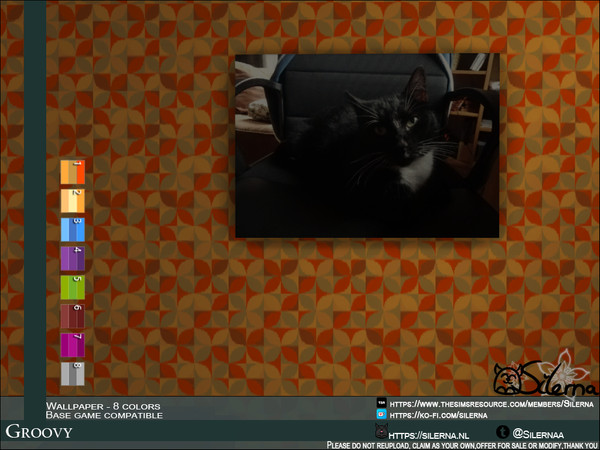The height and width of the screenshot is (450, 600).
Task: Select gray color swatch number 8
Action: [x=72, y=373]
